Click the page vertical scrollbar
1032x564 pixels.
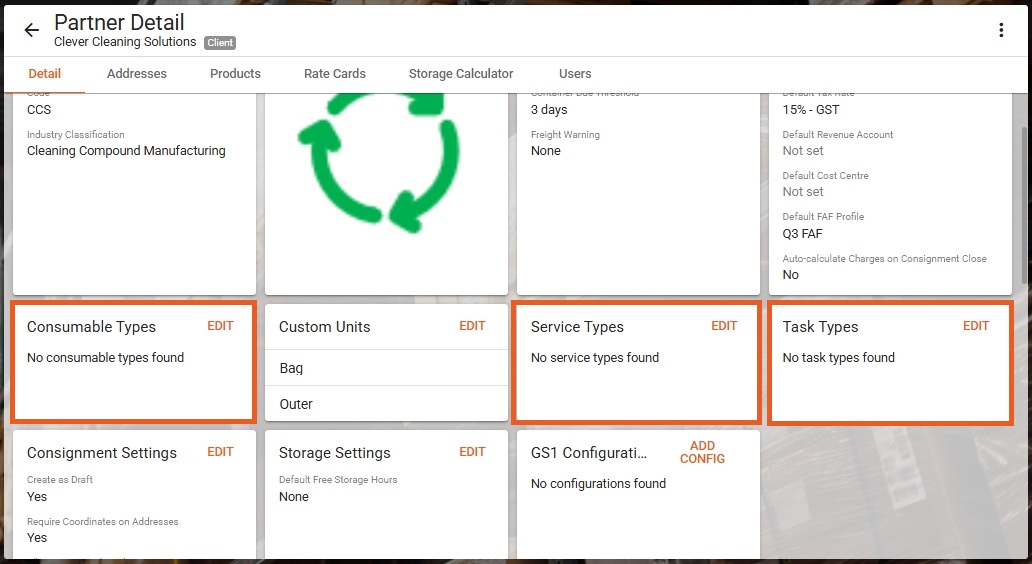(x=1025, y=204)
